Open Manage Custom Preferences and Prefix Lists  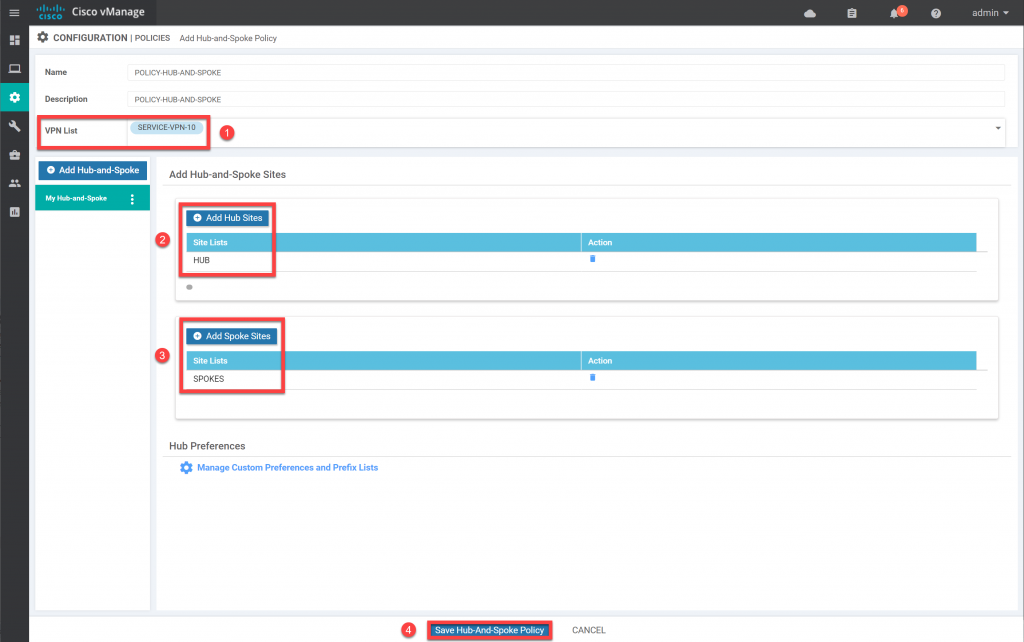(x=288, y=467)
